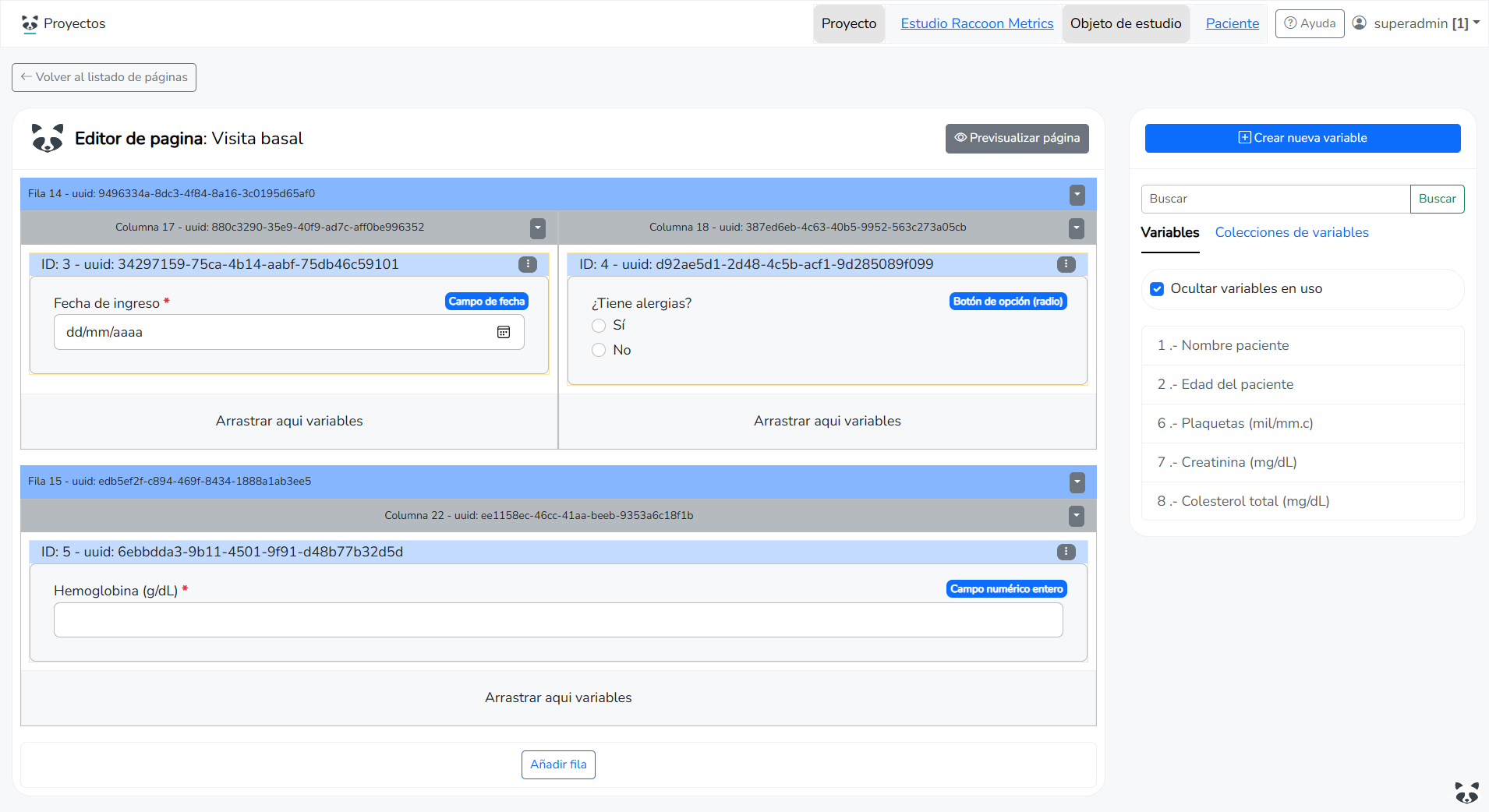Viewport: 1489px width, 812px height.
Task: Click the Fila 14 uuid header text
Action: coord(172,193)
